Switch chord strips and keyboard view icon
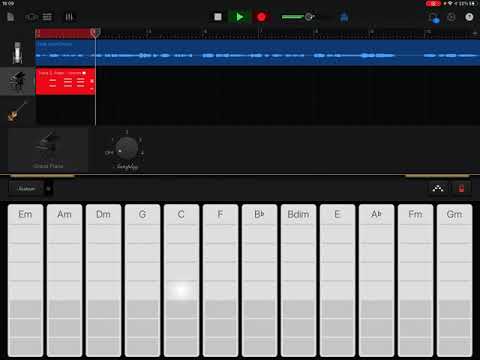The width and height of the screenshot is (480, 360). point(438,189)
